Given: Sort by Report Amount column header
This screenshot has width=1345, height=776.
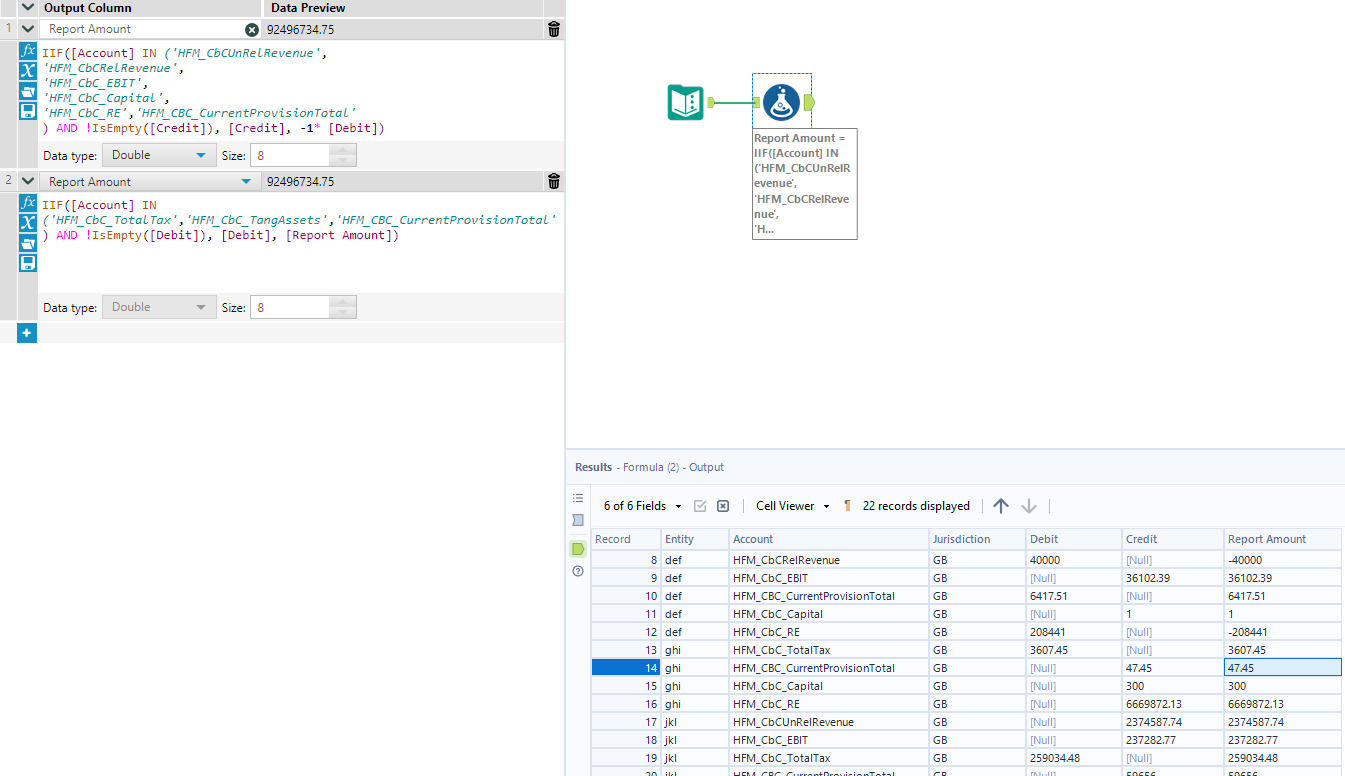Looking at the screenshot, I should click(1267, 539).
